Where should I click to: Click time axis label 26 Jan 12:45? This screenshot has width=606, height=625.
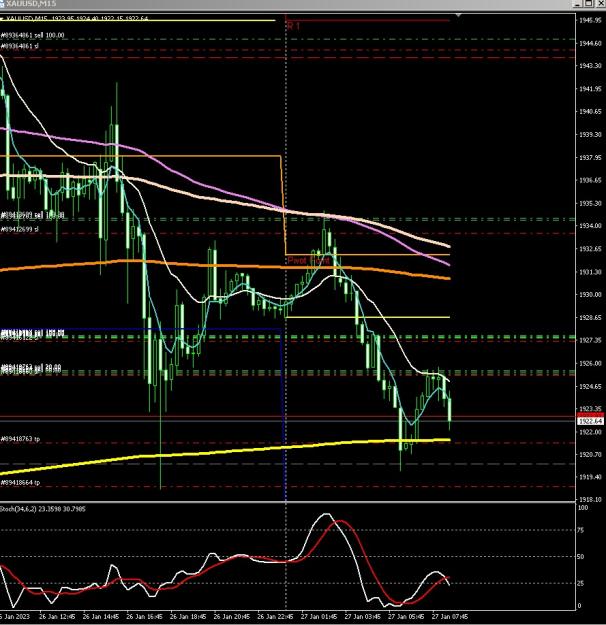(57, 617)
